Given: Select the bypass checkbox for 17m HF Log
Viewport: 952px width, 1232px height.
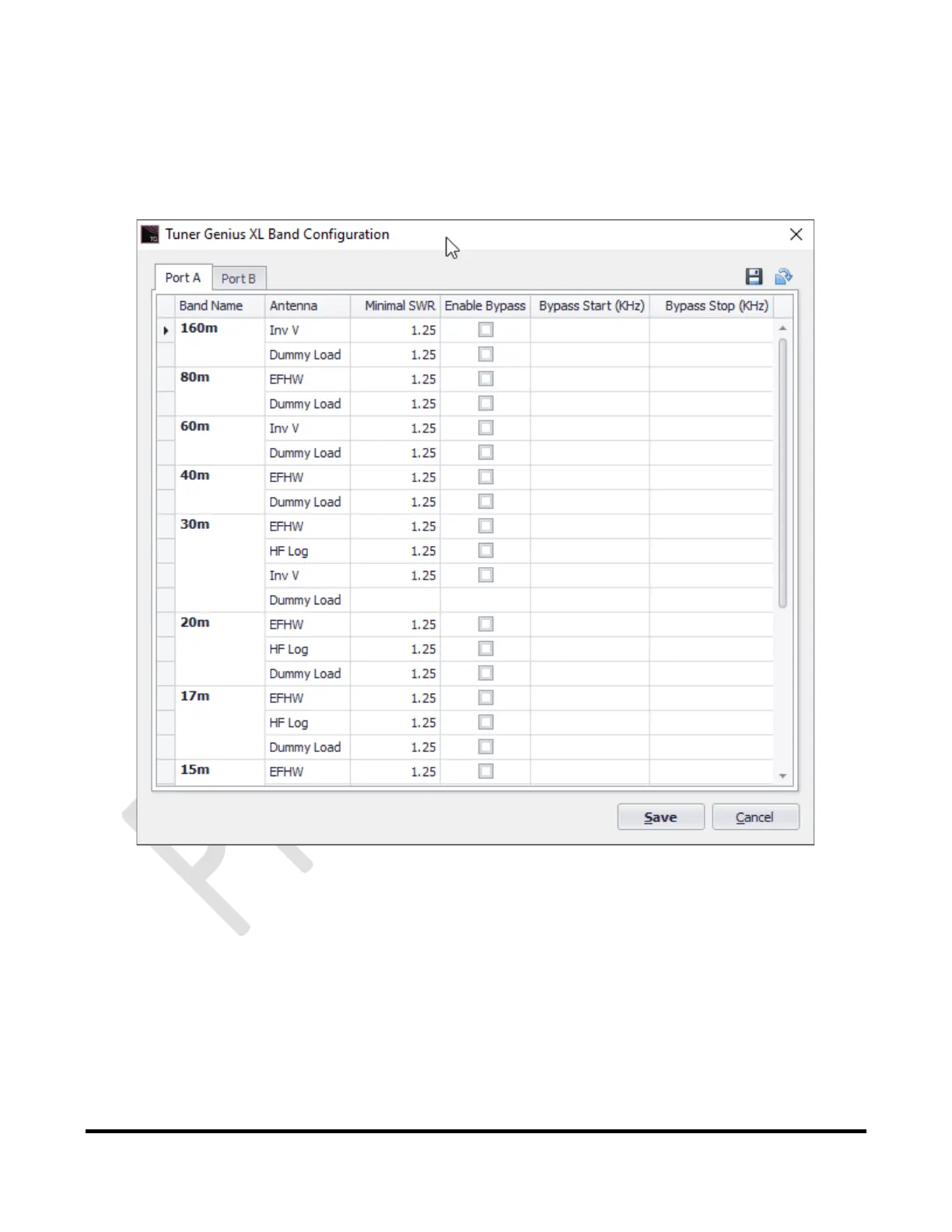Looking at the screenshot, I should coord(486,722).
